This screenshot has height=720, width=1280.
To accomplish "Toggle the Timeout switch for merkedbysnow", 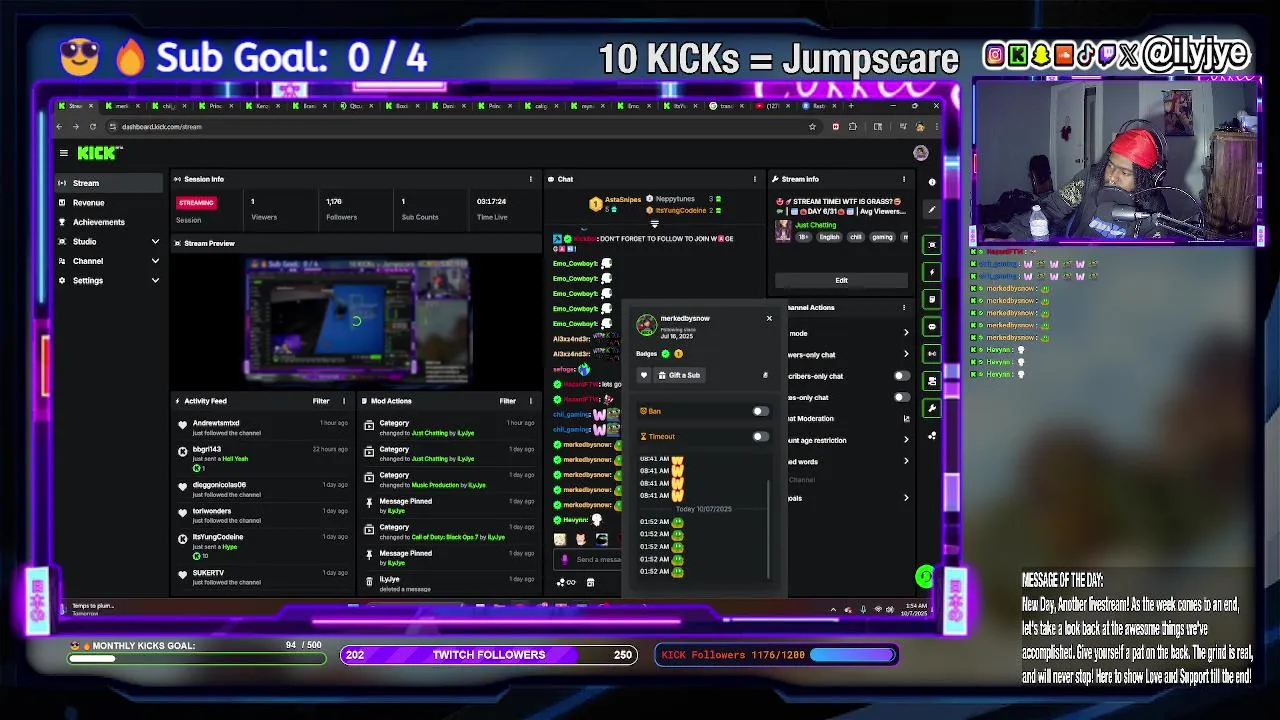I will [760, 436].
